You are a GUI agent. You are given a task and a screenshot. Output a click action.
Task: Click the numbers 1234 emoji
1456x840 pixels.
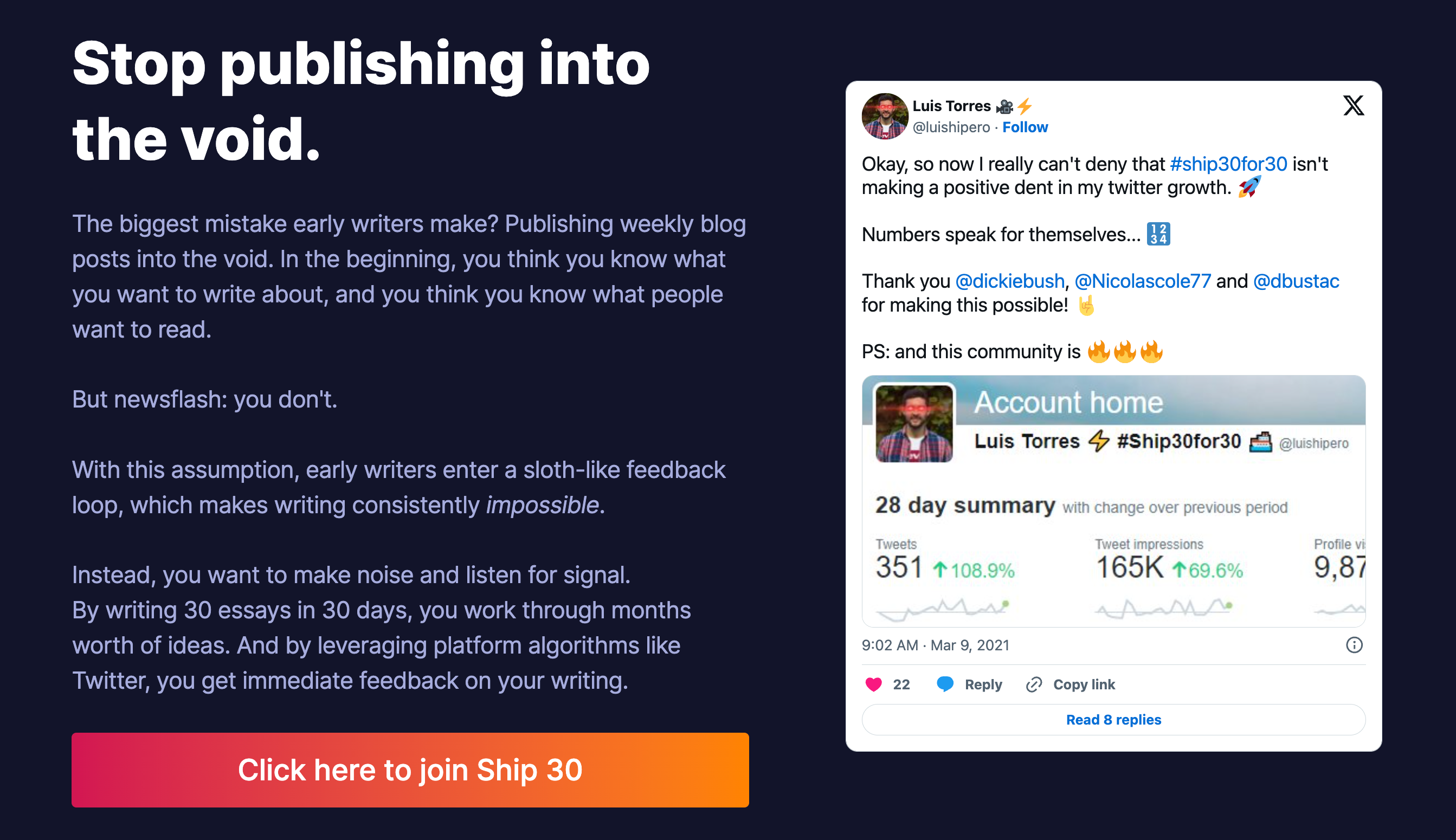1158,234
